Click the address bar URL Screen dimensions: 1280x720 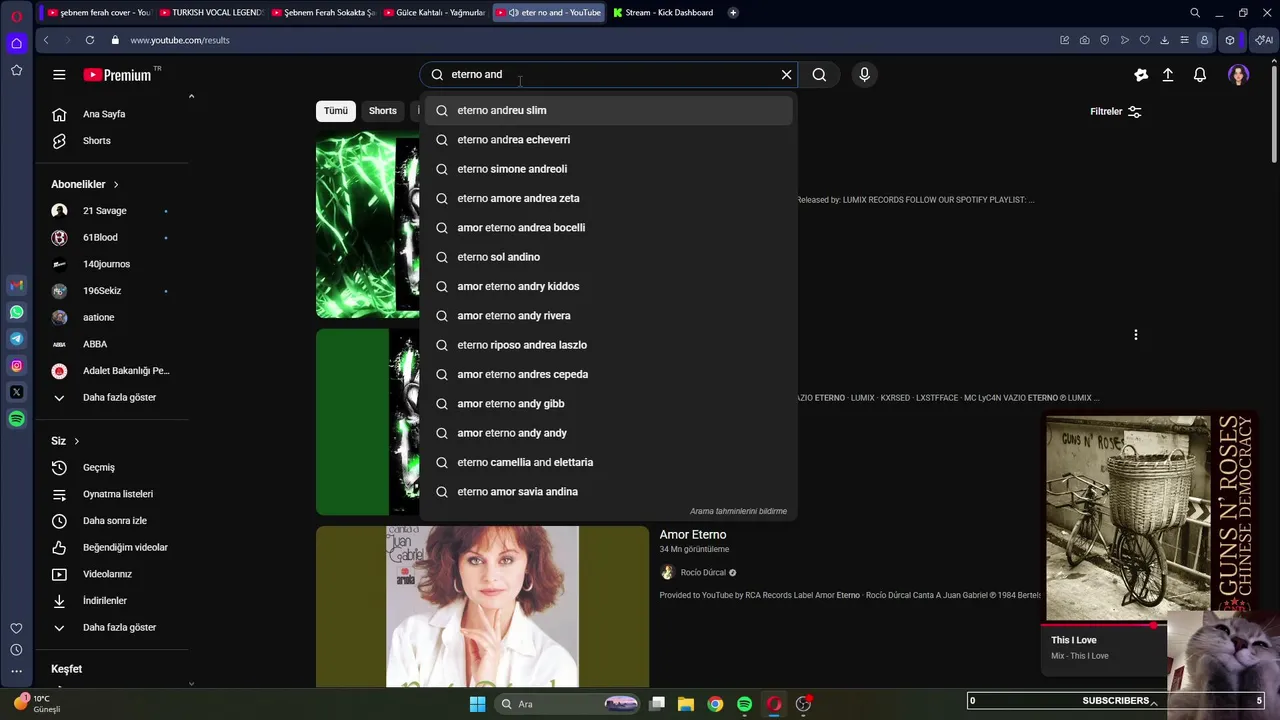(180, 40)
